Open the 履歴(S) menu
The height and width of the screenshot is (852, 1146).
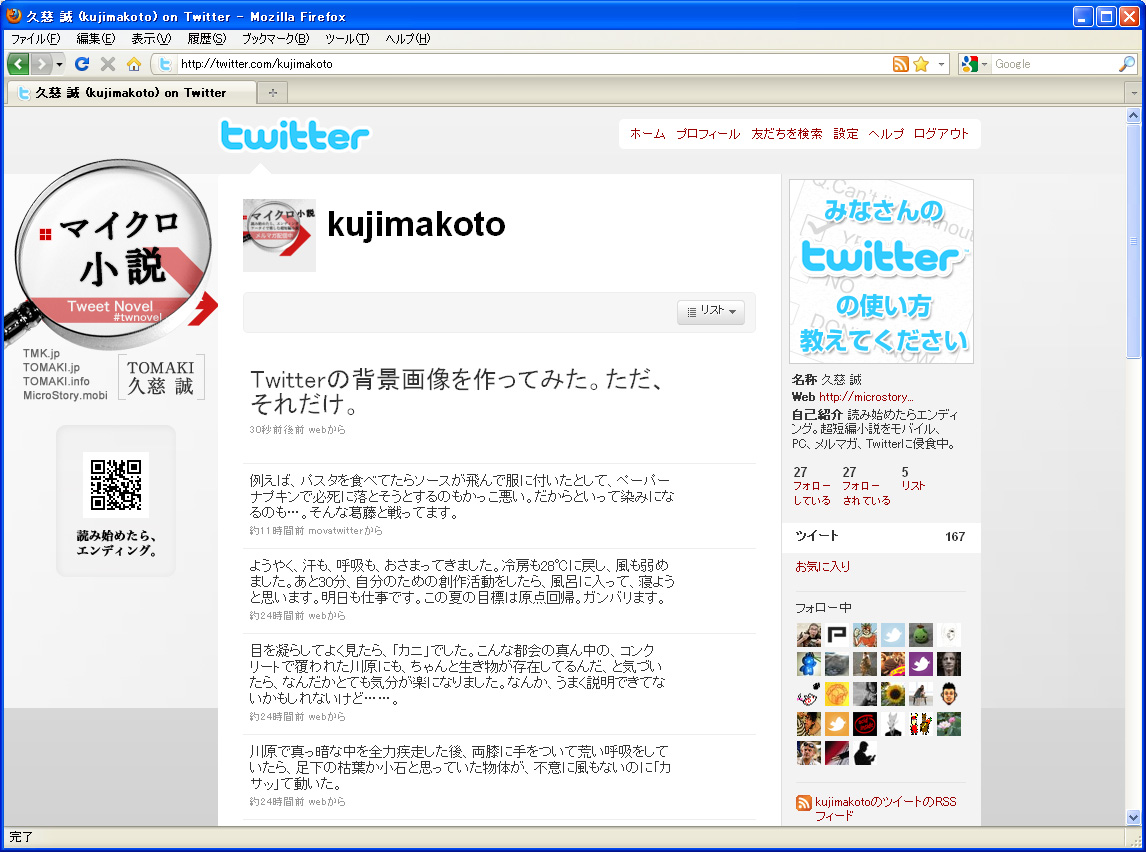(x=206, y=39)
